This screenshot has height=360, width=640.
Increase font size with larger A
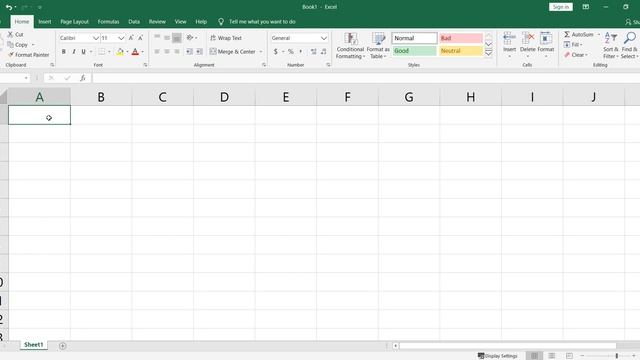click(131, 38)
